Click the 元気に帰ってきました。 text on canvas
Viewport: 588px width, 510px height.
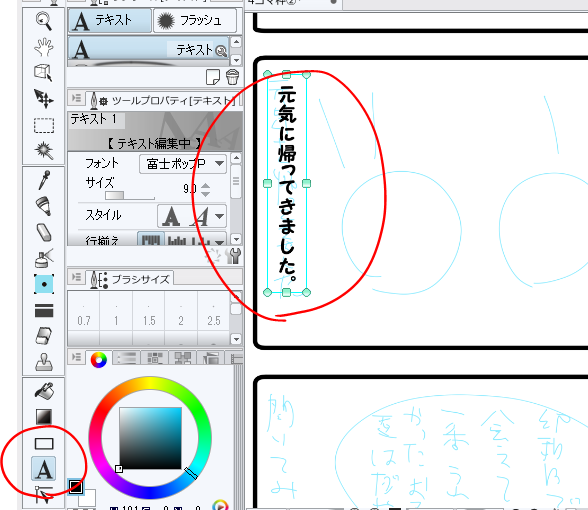click(x=287, y=183)
